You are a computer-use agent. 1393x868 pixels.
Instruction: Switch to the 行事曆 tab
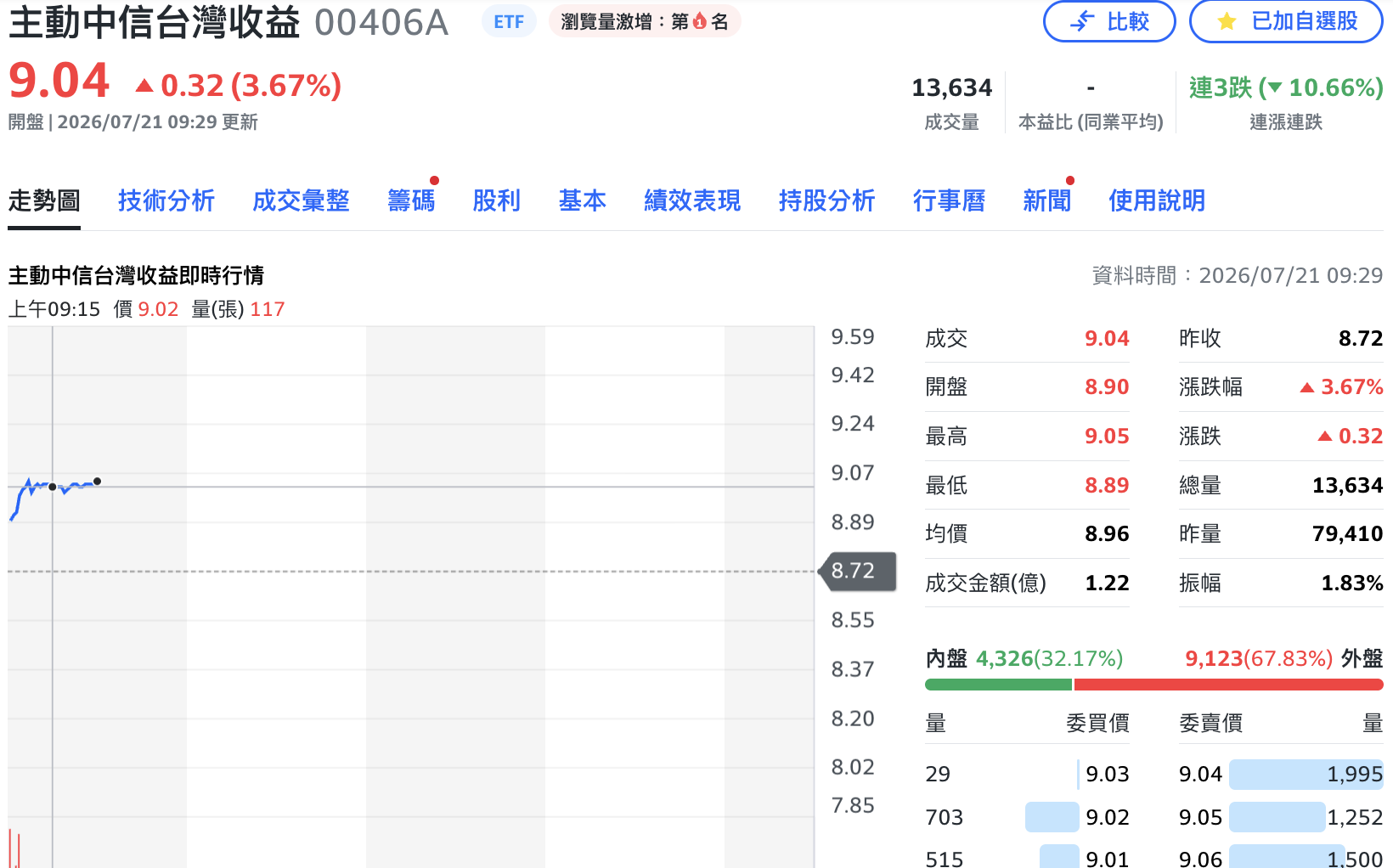pyautogui.click(x=949, y=201)
